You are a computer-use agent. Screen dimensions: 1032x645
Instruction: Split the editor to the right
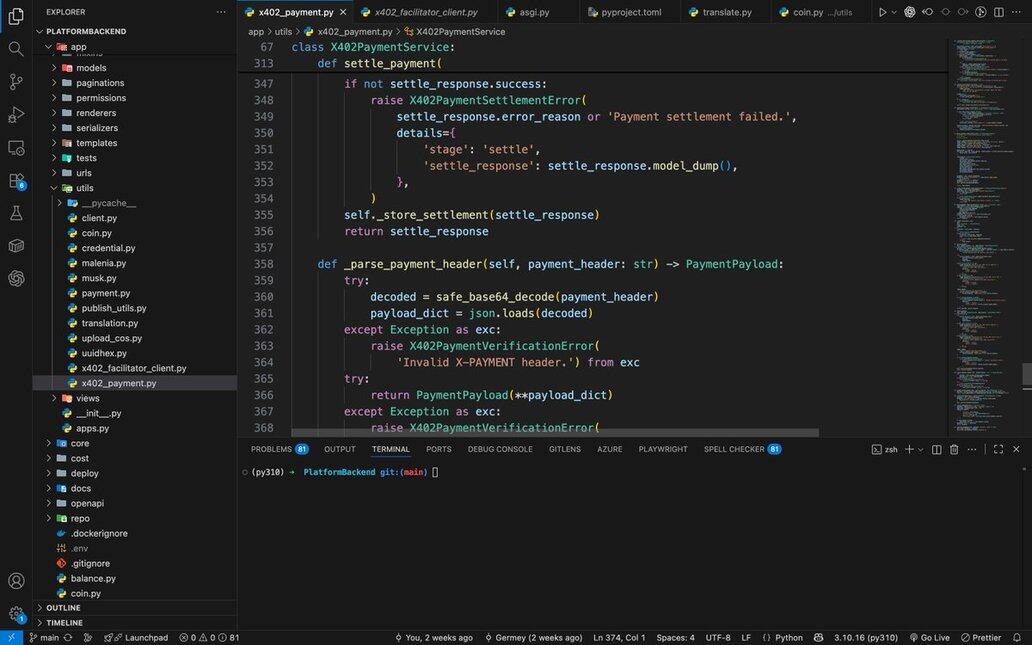(x=998, y=12)
